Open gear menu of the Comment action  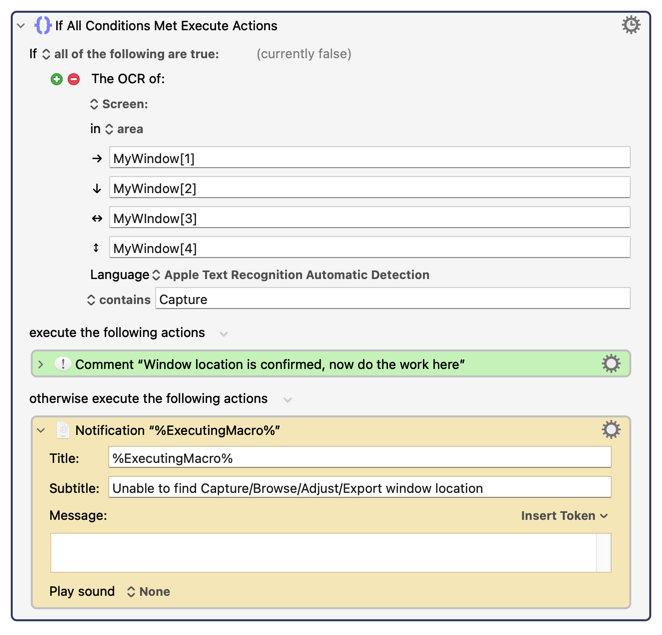click(611, 364)
